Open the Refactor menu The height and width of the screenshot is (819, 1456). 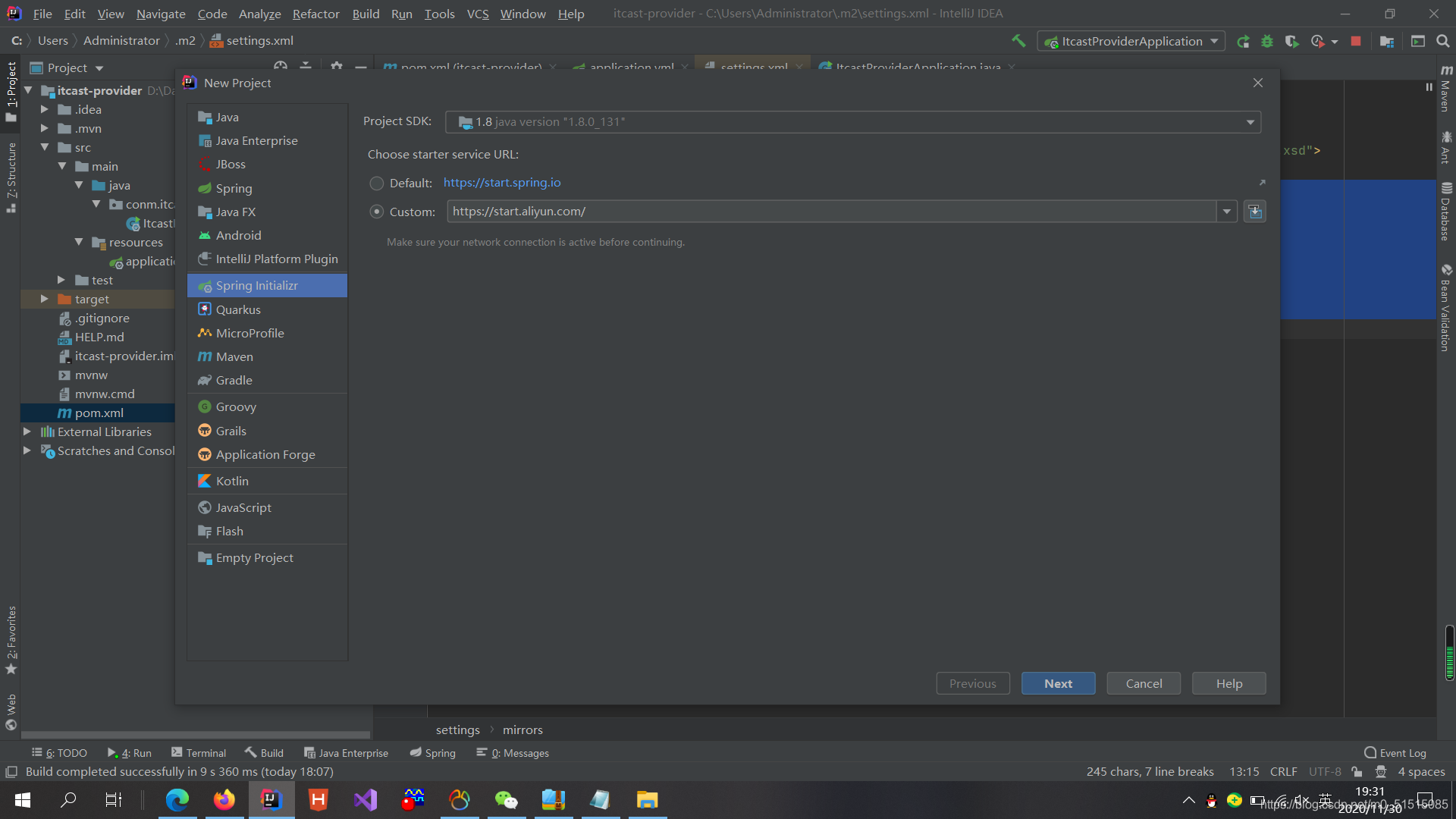point(316,14)
